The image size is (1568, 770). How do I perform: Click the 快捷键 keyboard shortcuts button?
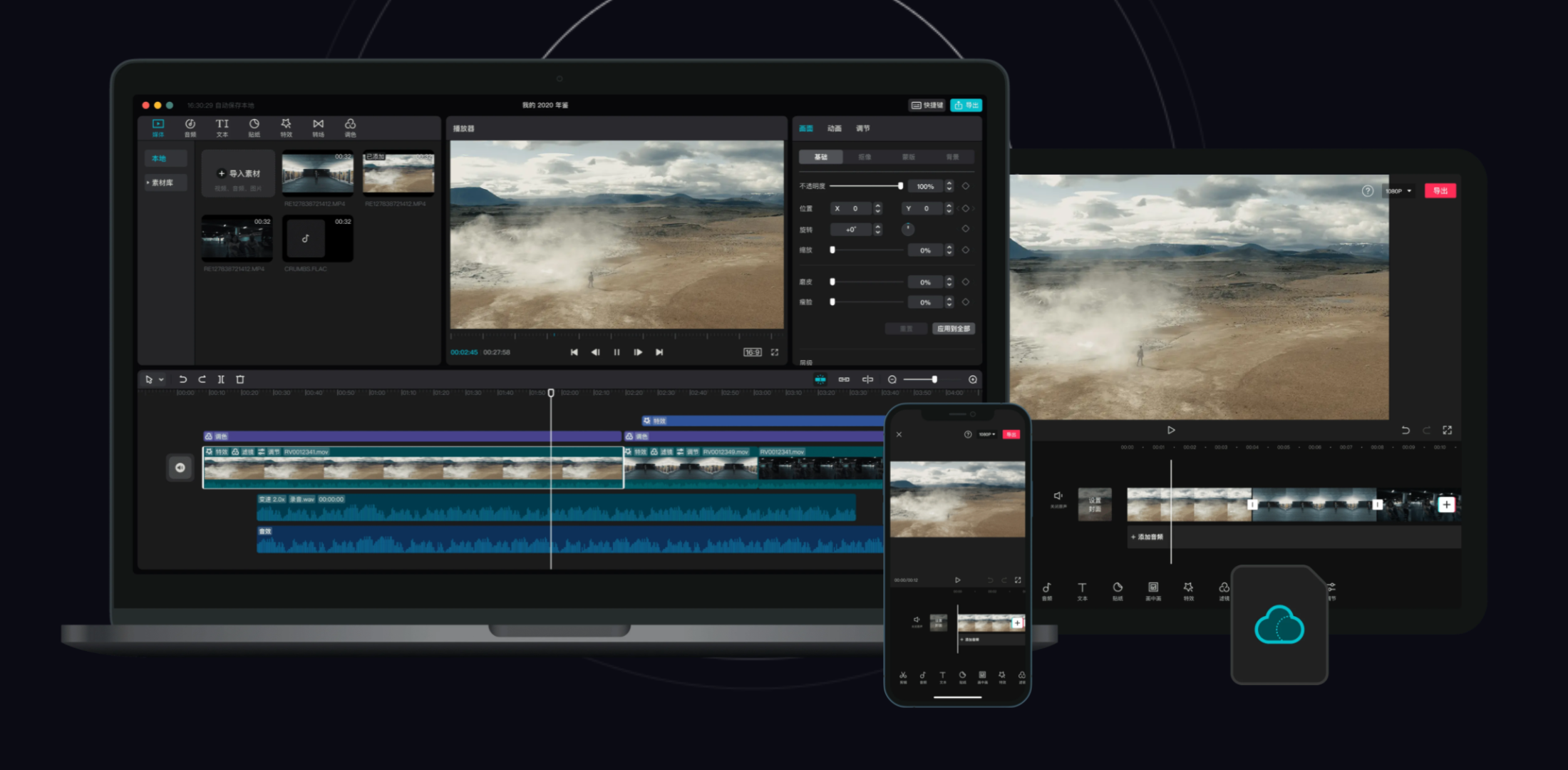pos(927,106)
